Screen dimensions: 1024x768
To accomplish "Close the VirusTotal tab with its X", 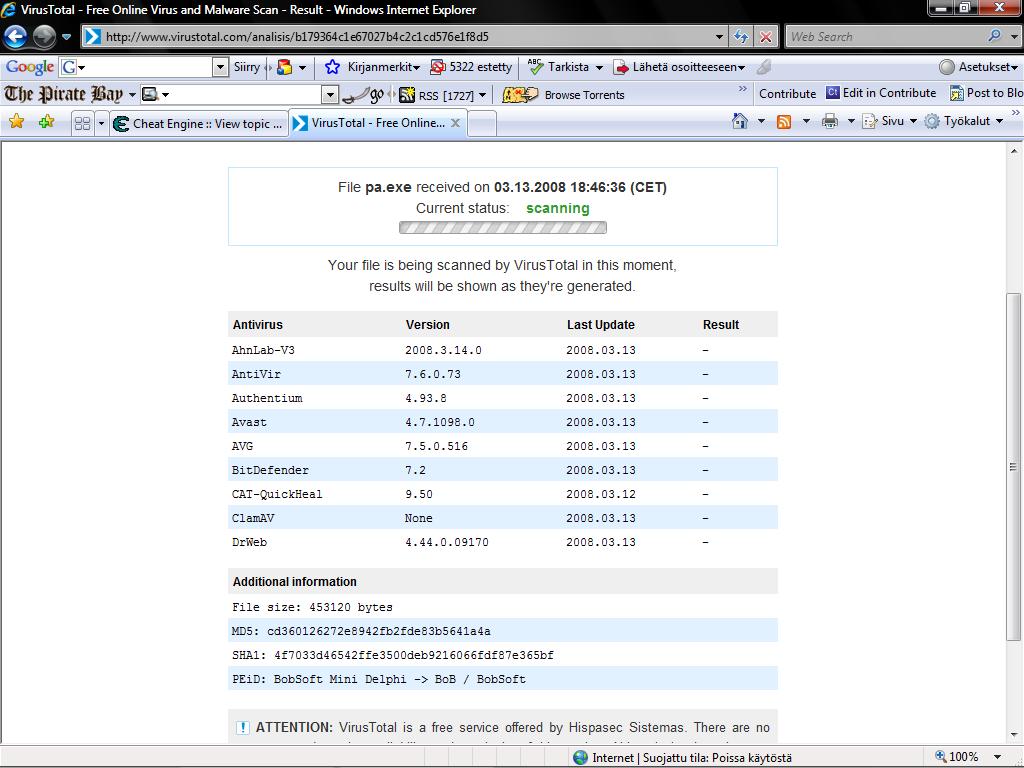I will [455, 123].
